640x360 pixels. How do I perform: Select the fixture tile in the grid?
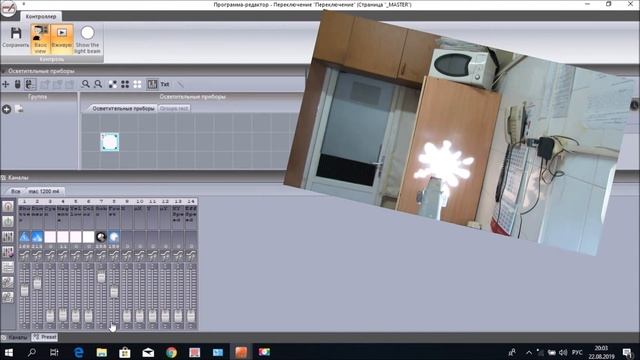[x=110, y=142]
